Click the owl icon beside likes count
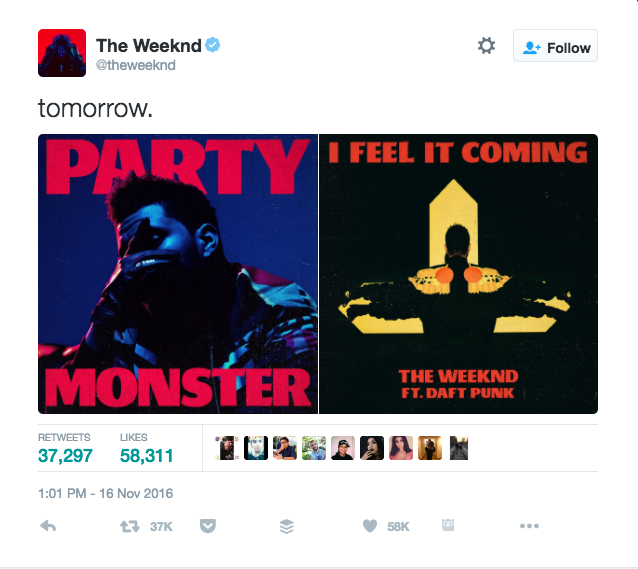The image size is (638, 569). click(x=448, y=525)
